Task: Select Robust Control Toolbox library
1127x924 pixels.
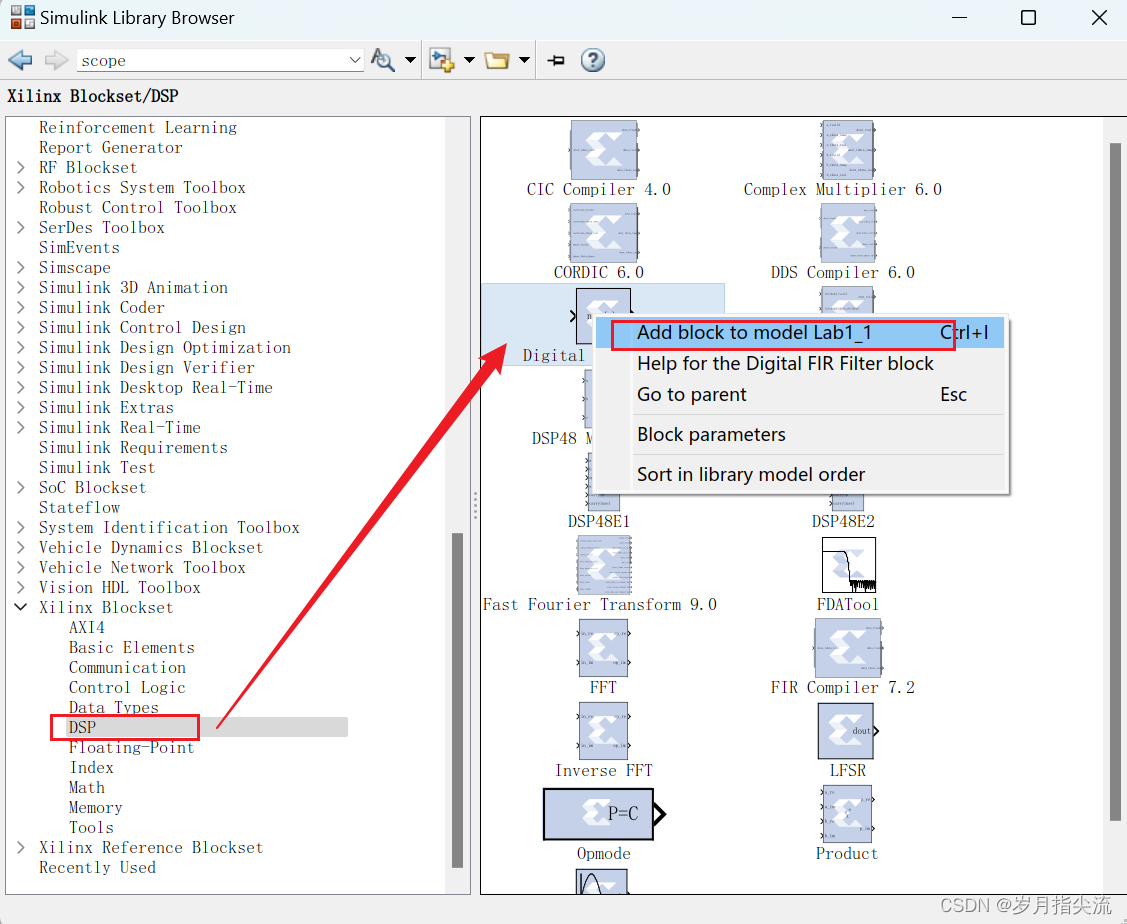Action: (x=137, y=207)
